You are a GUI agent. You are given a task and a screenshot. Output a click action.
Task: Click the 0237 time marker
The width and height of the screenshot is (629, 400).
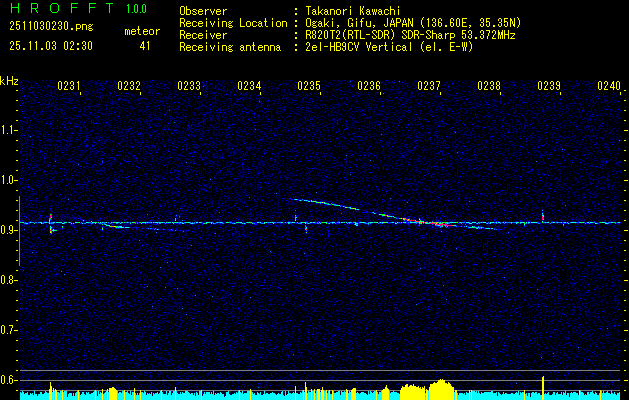(x=429, y=87)
